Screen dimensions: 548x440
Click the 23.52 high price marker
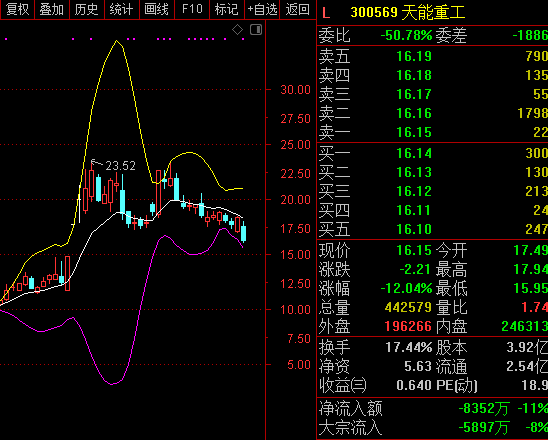tap(120, 166)
